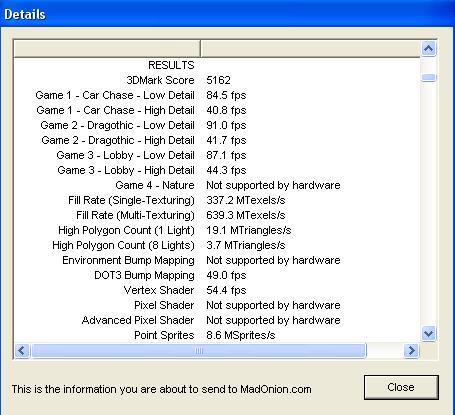Click the 84.5 fps value
455x415 pixels.
226,95
